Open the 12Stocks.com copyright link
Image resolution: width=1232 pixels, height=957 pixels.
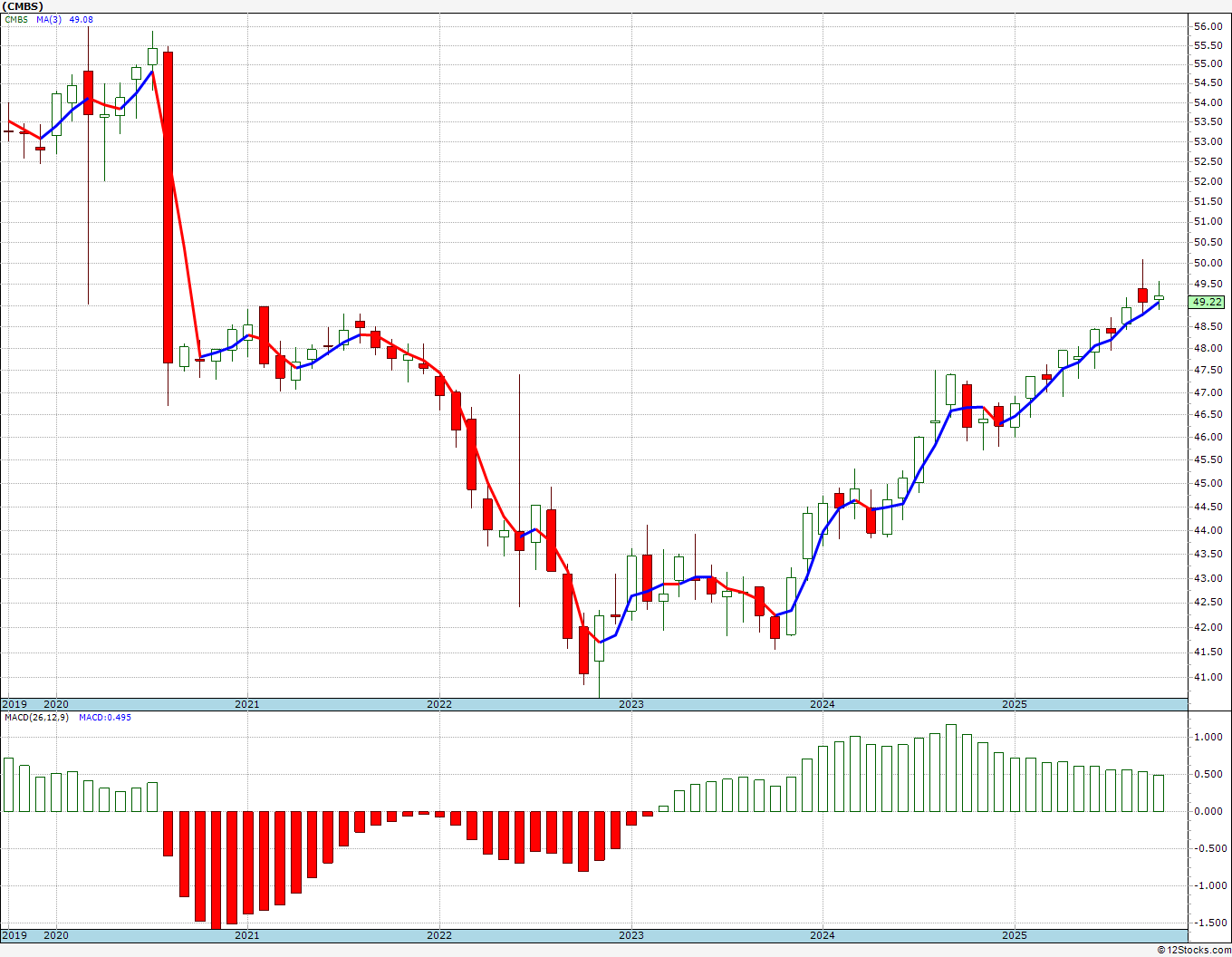click(x=1194, y=950)
